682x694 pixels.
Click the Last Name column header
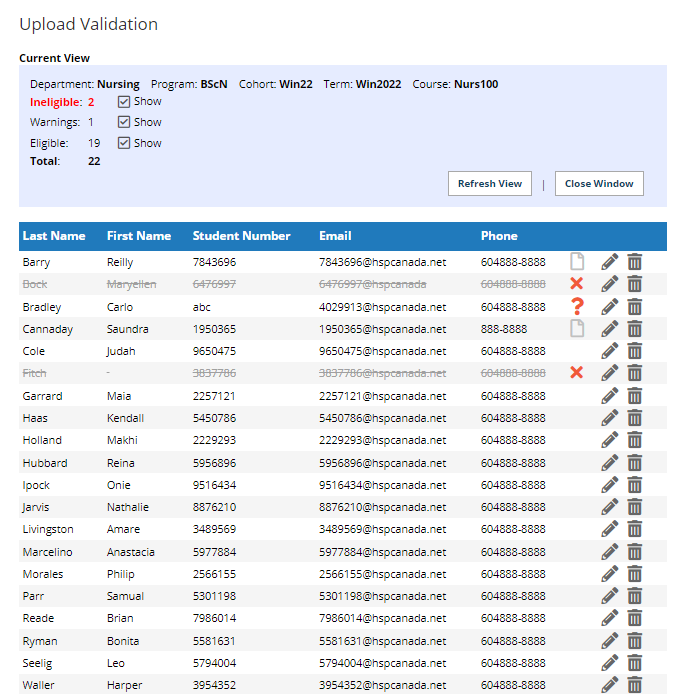54,236
